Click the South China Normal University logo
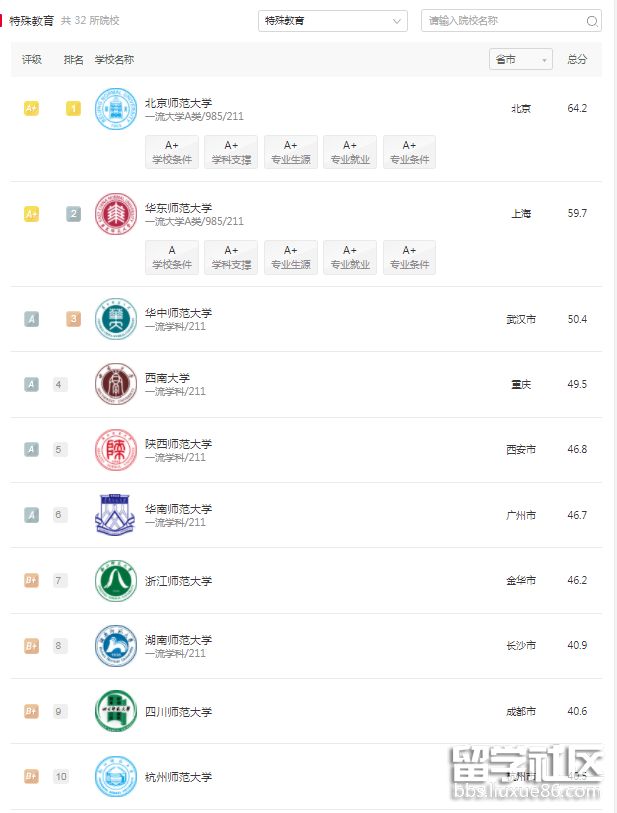Viewport: 617px width, 813px height. [115, 515]
